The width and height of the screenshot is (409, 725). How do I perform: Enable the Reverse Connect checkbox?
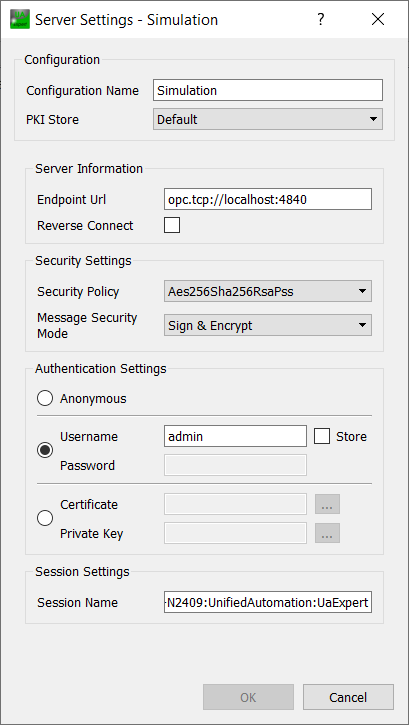172,225
